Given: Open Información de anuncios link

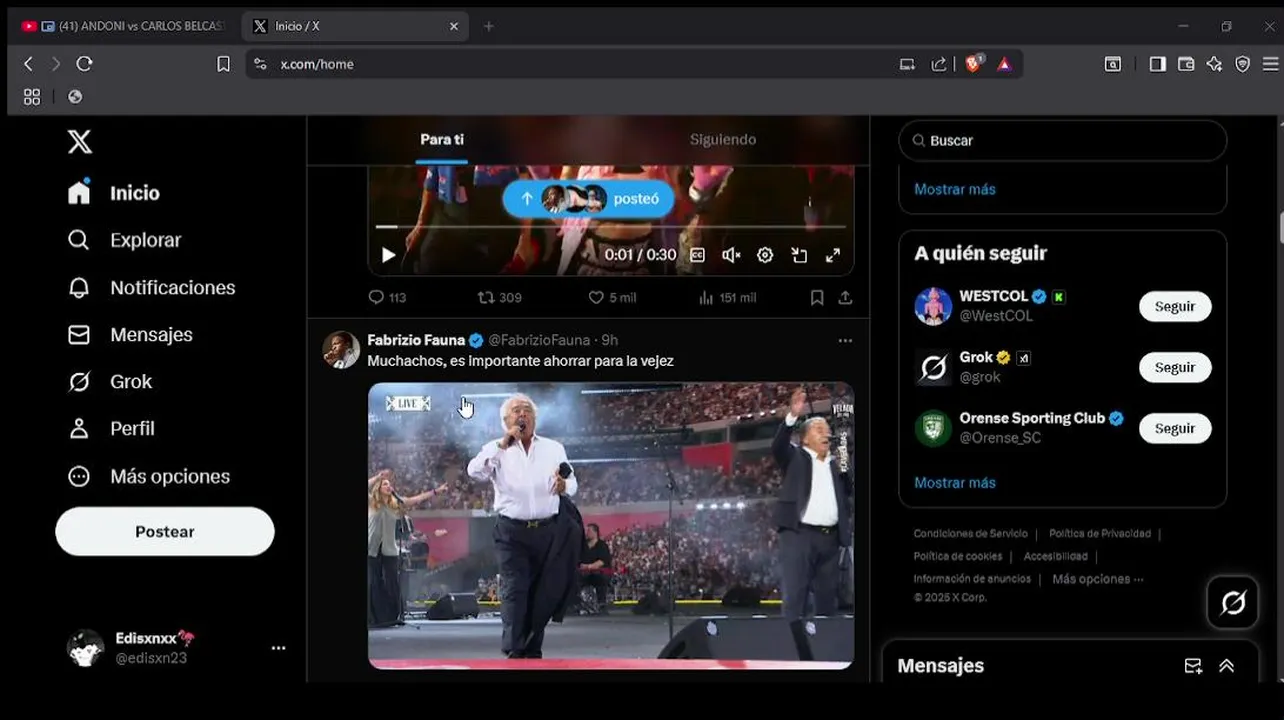Looking at the screenshot, I should (x=972, y=579).
